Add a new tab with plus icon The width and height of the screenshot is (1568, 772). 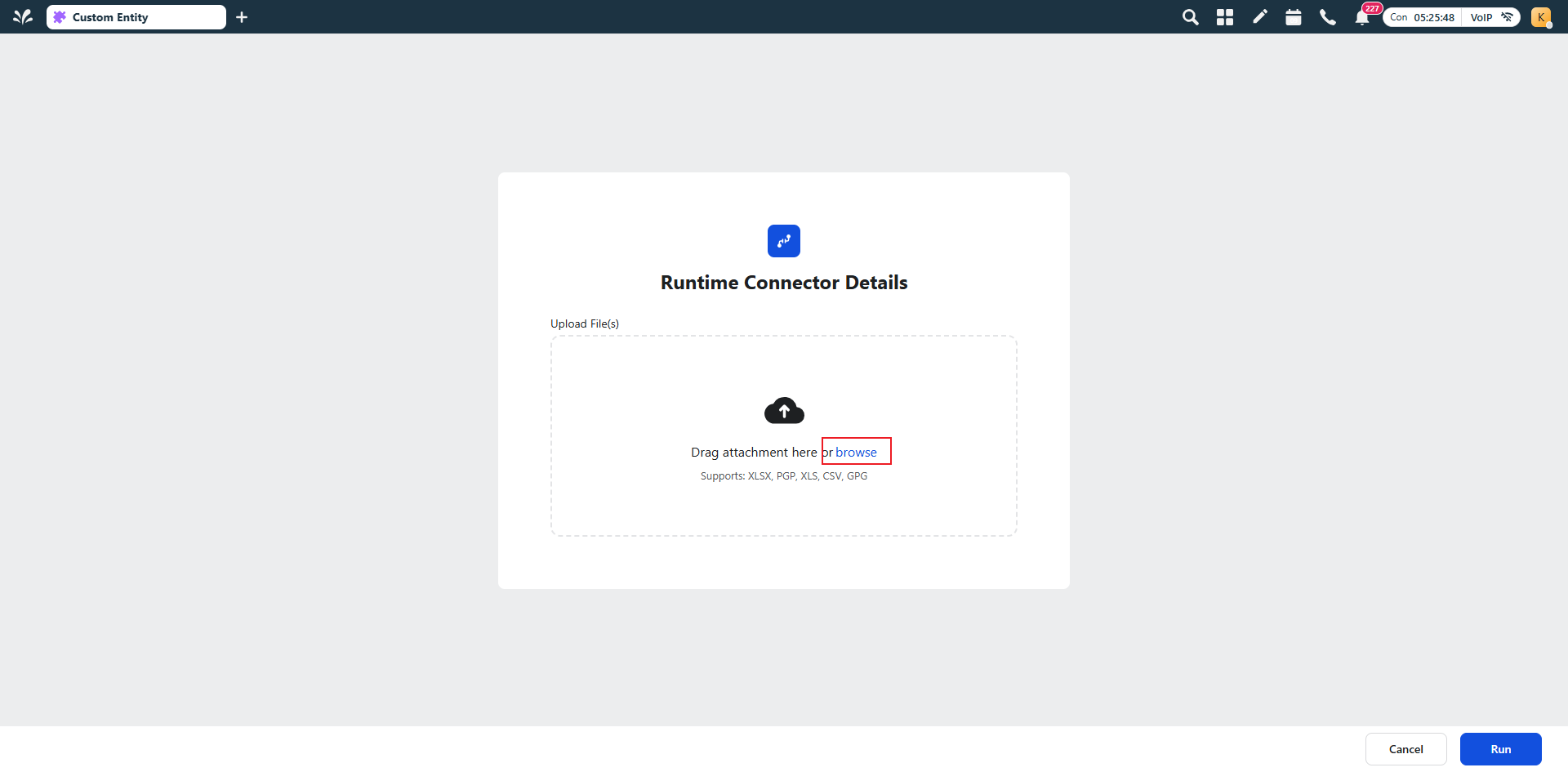[242, 17]
